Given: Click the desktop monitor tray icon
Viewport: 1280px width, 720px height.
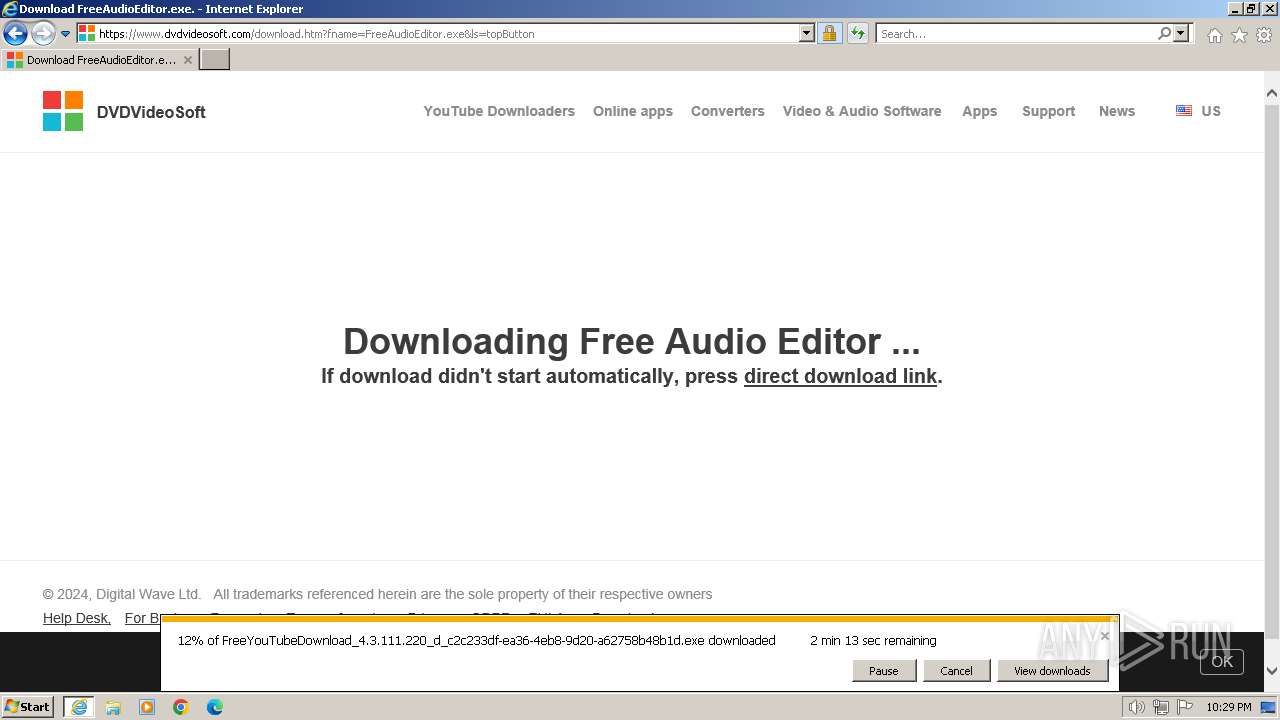Looking at the screenshot, I should tap(1269, 707).
